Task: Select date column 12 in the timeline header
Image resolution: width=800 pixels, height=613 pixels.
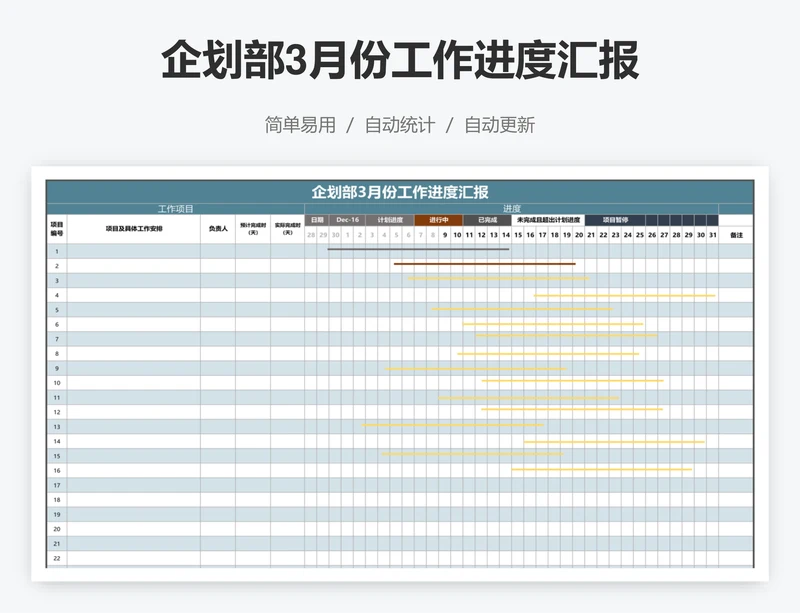Action: (x=481, y=235)
